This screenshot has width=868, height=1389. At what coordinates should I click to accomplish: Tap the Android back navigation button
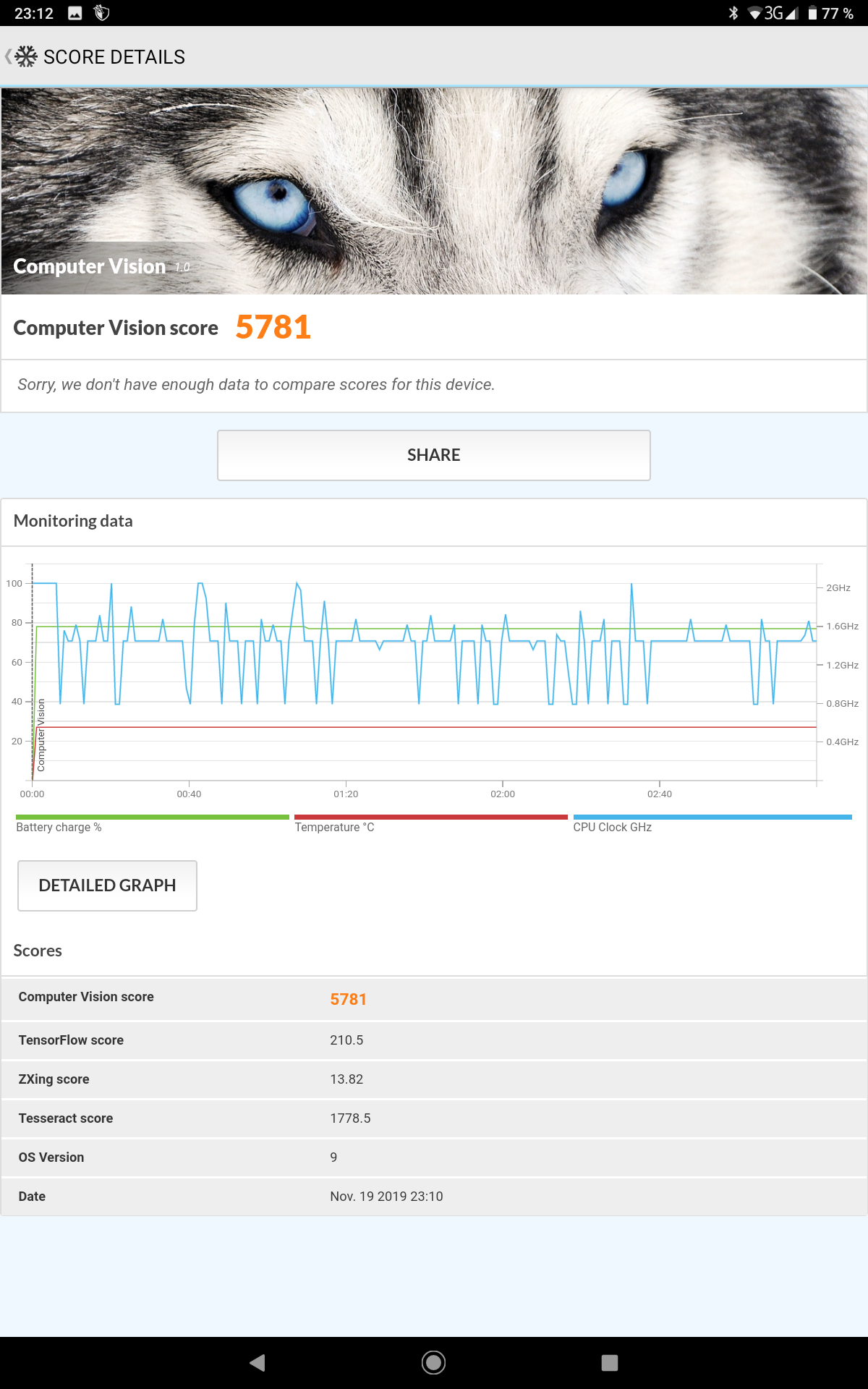[x=258, y=1363]
